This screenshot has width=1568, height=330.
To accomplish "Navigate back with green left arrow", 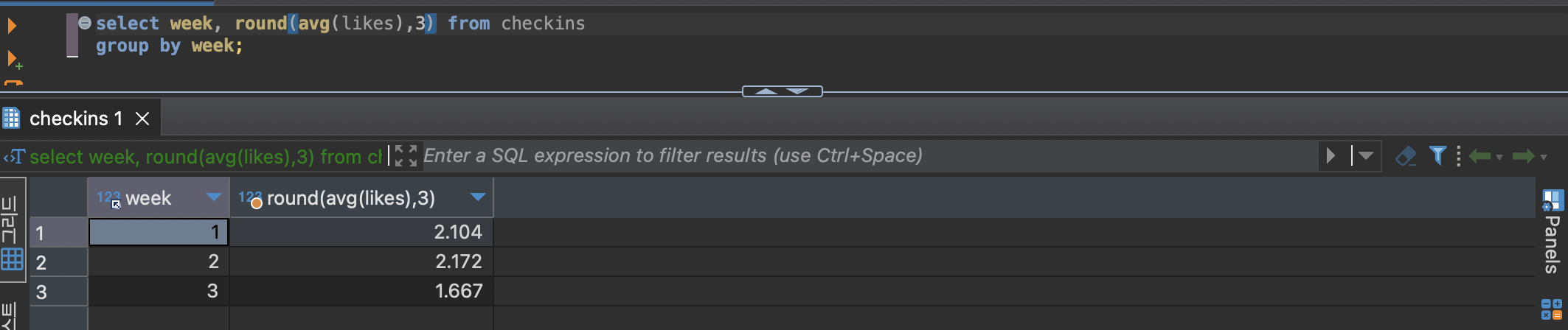I will (1479, 156).
